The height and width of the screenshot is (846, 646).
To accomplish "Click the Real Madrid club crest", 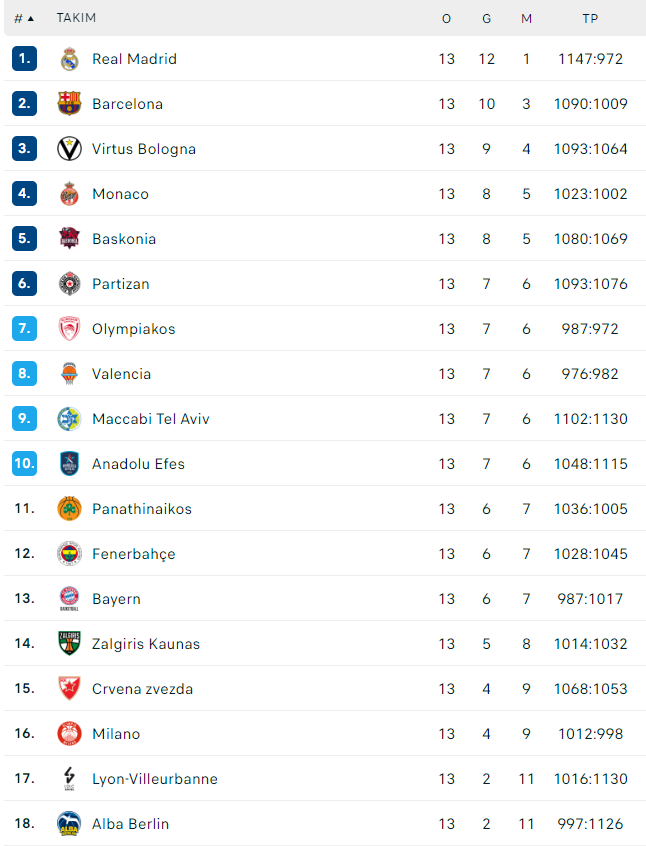I will [69, 59].
